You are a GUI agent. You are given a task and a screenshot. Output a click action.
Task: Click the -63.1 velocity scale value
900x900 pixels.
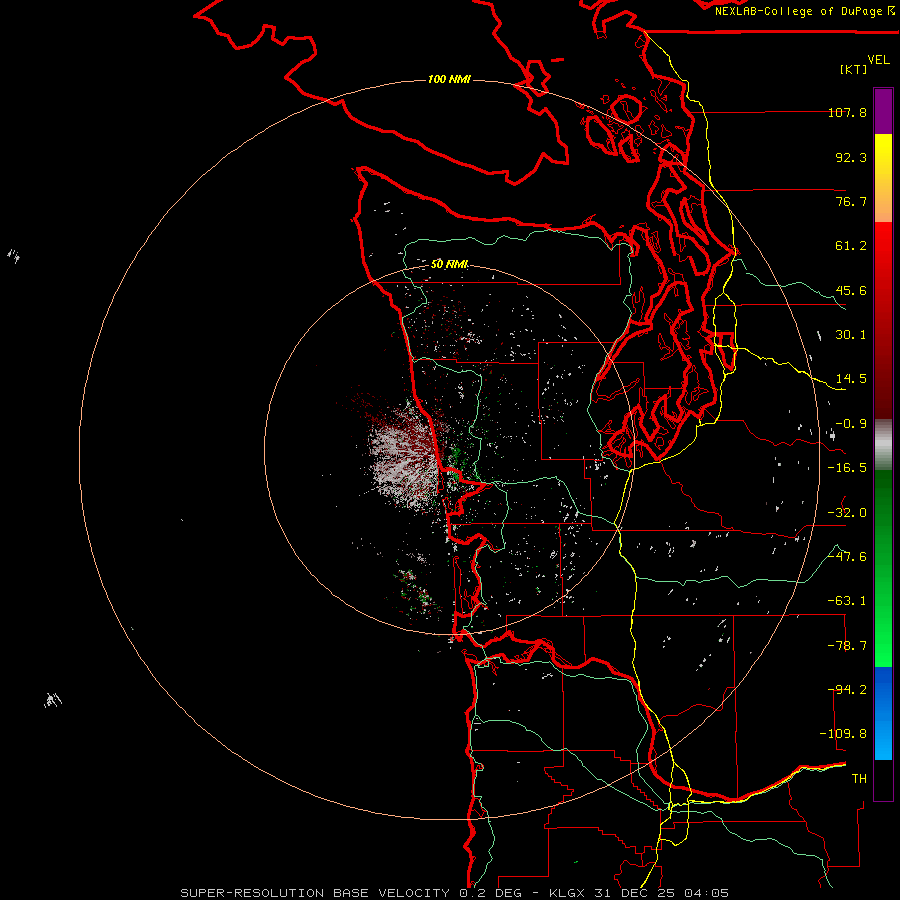(x=847, y=601)
